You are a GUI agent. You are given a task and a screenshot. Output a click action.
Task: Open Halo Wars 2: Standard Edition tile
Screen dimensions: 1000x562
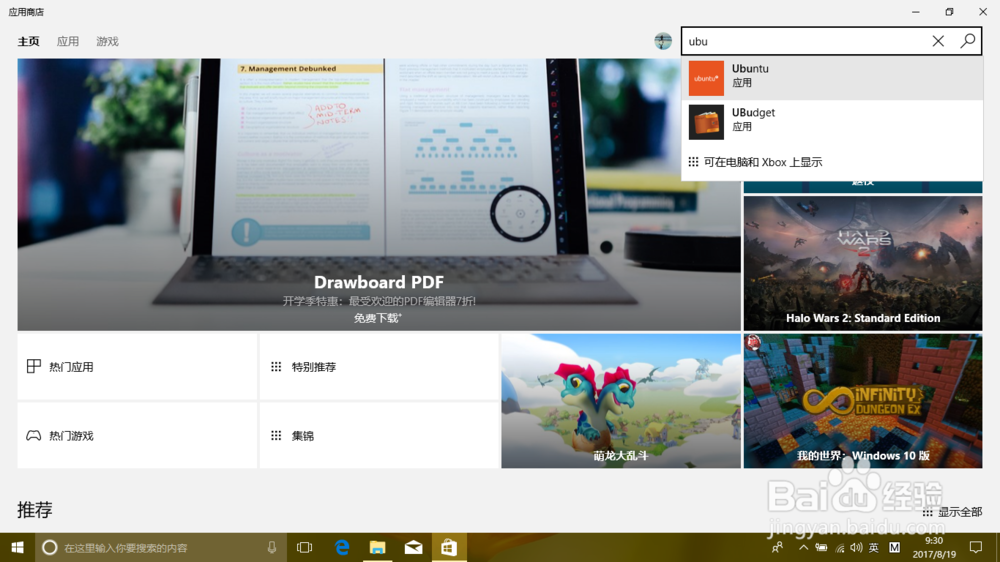pos(863,263)
